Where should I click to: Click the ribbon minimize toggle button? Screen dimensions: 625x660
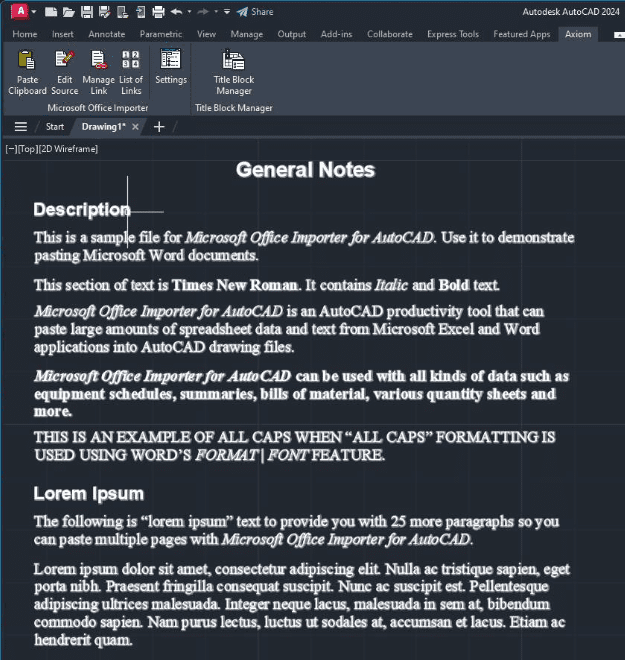619,35
